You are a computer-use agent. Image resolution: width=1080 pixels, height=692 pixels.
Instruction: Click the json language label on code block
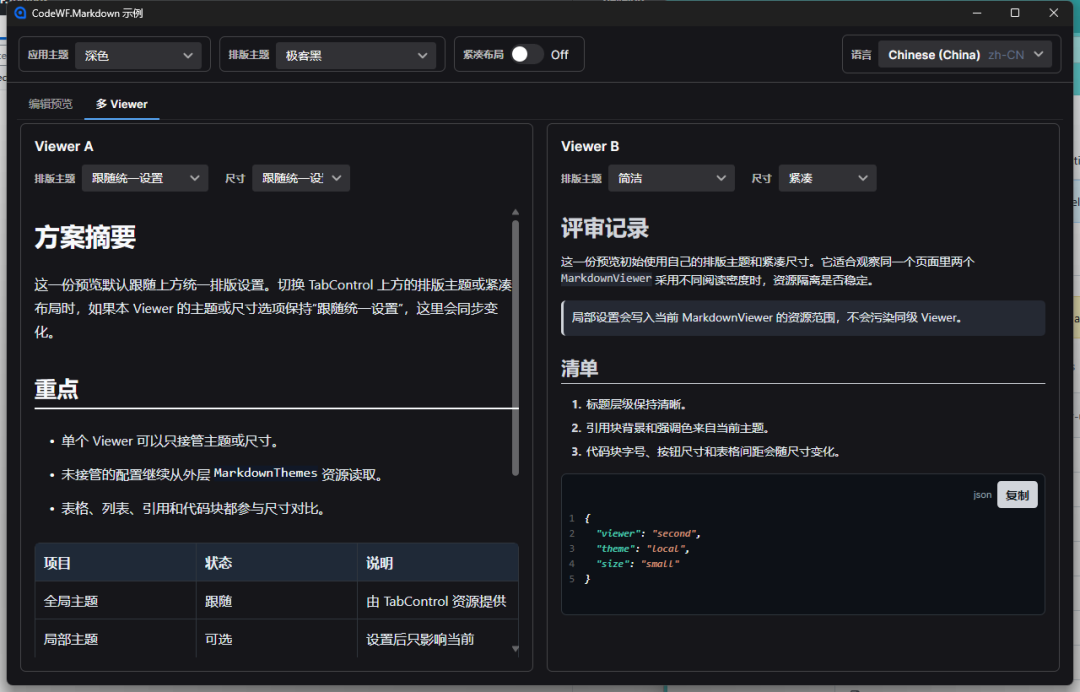(982, 494)
